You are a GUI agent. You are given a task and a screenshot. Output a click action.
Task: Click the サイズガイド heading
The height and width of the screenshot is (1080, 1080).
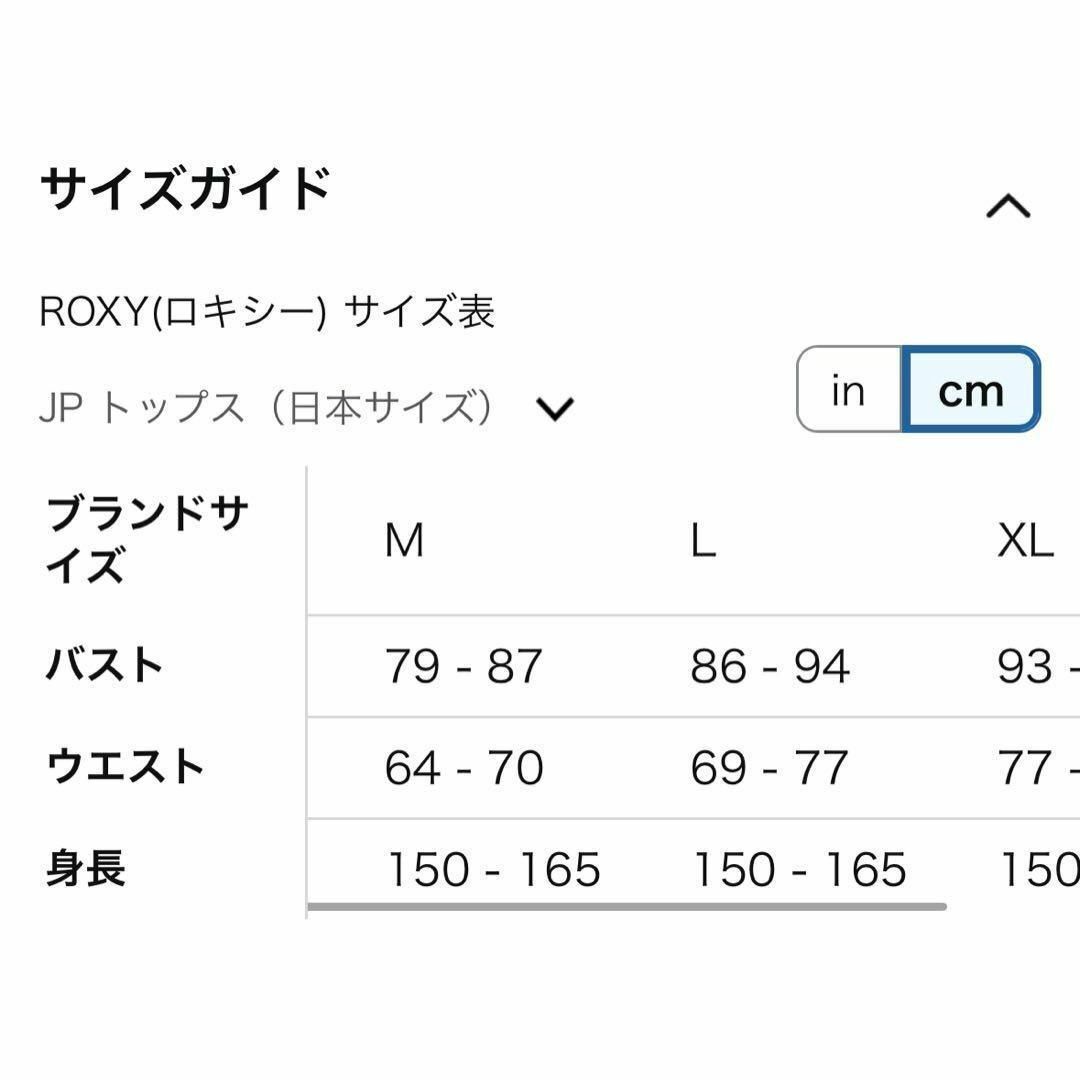click(x=185, y=188)
